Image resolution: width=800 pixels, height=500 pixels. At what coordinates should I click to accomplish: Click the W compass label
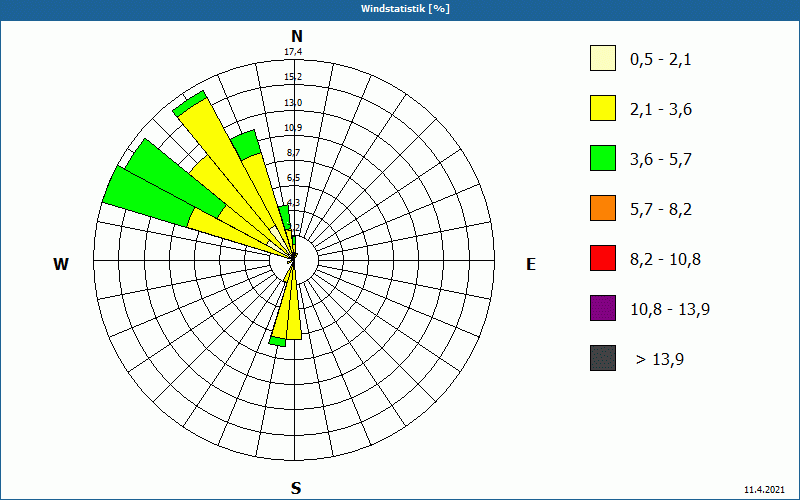point(61,264)
